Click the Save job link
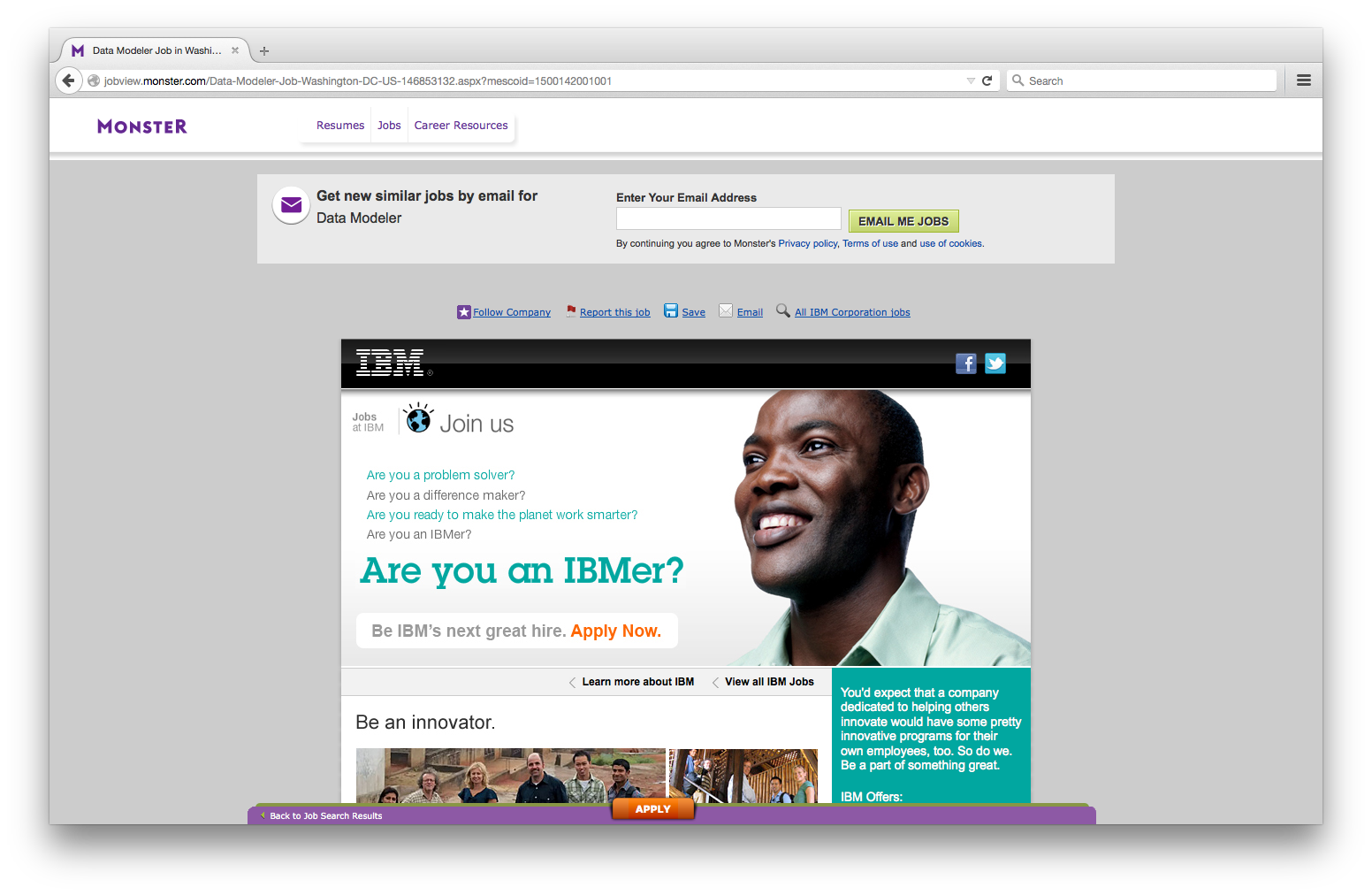 (694, 312)
